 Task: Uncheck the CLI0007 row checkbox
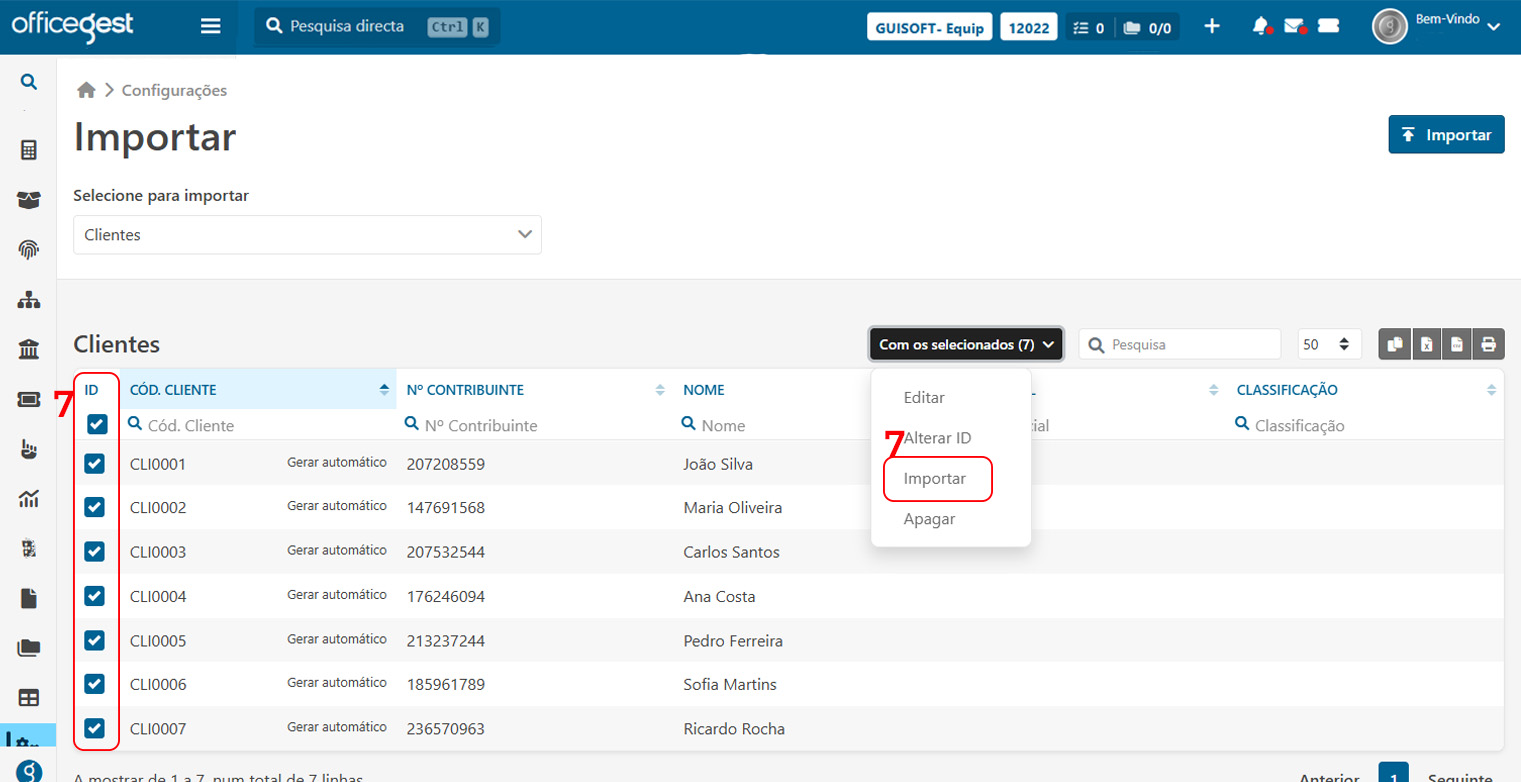(x=94, y=728)
